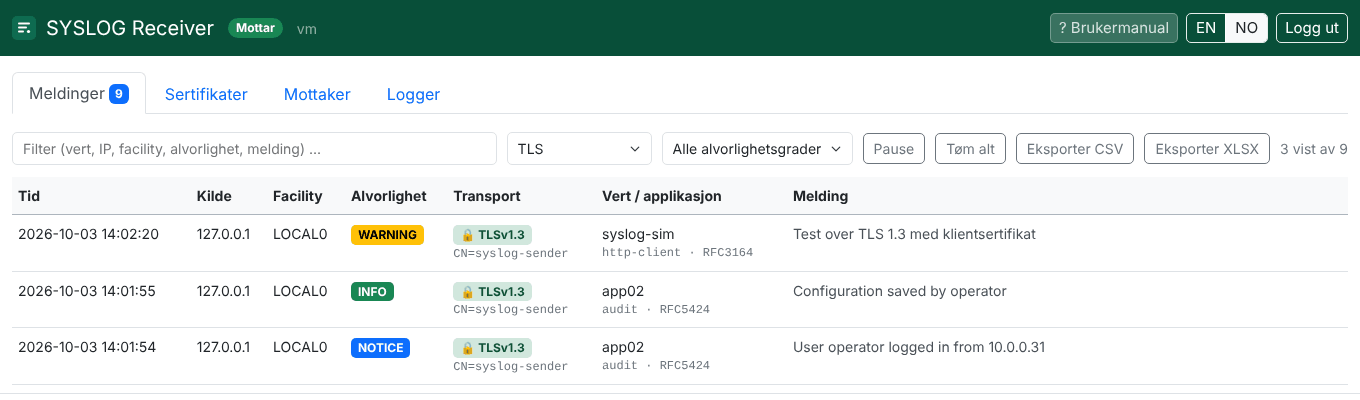Click the unread count badge 9
Screen dimensions: 1360x400
click(x=119, y=94)
